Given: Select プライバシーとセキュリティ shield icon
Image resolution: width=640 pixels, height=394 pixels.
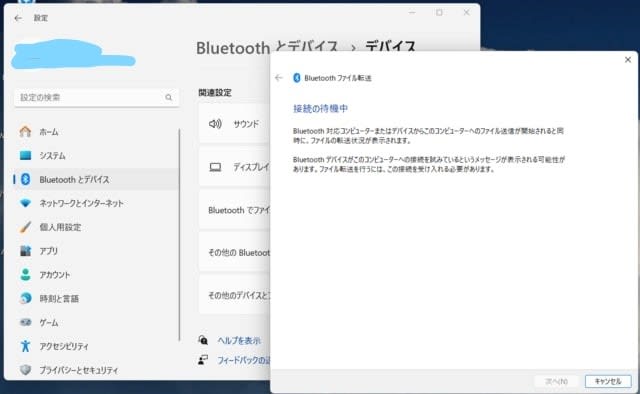Looking at the screenshot, I should [25, 370].
